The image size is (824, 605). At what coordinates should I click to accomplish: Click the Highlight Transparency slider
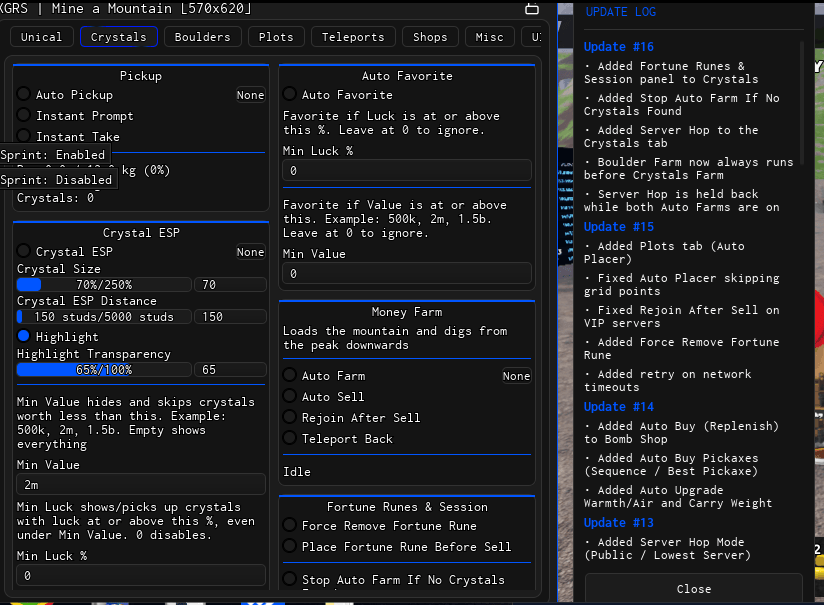coord(104,370)
